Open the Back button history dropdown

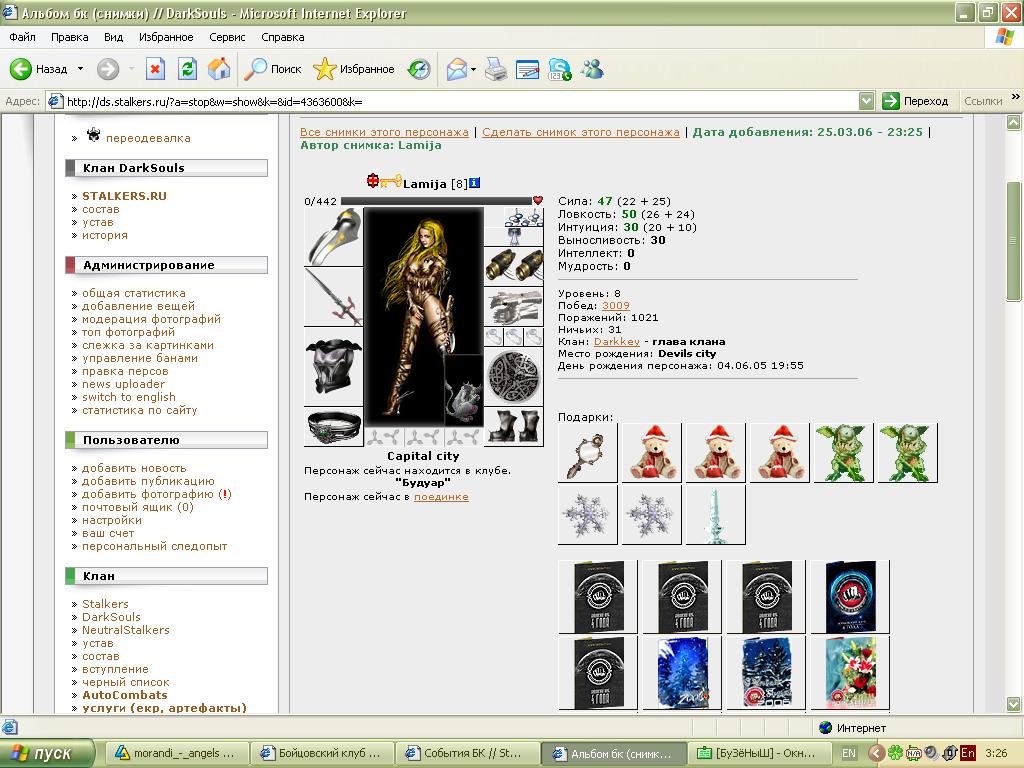(x=80, y=69)
